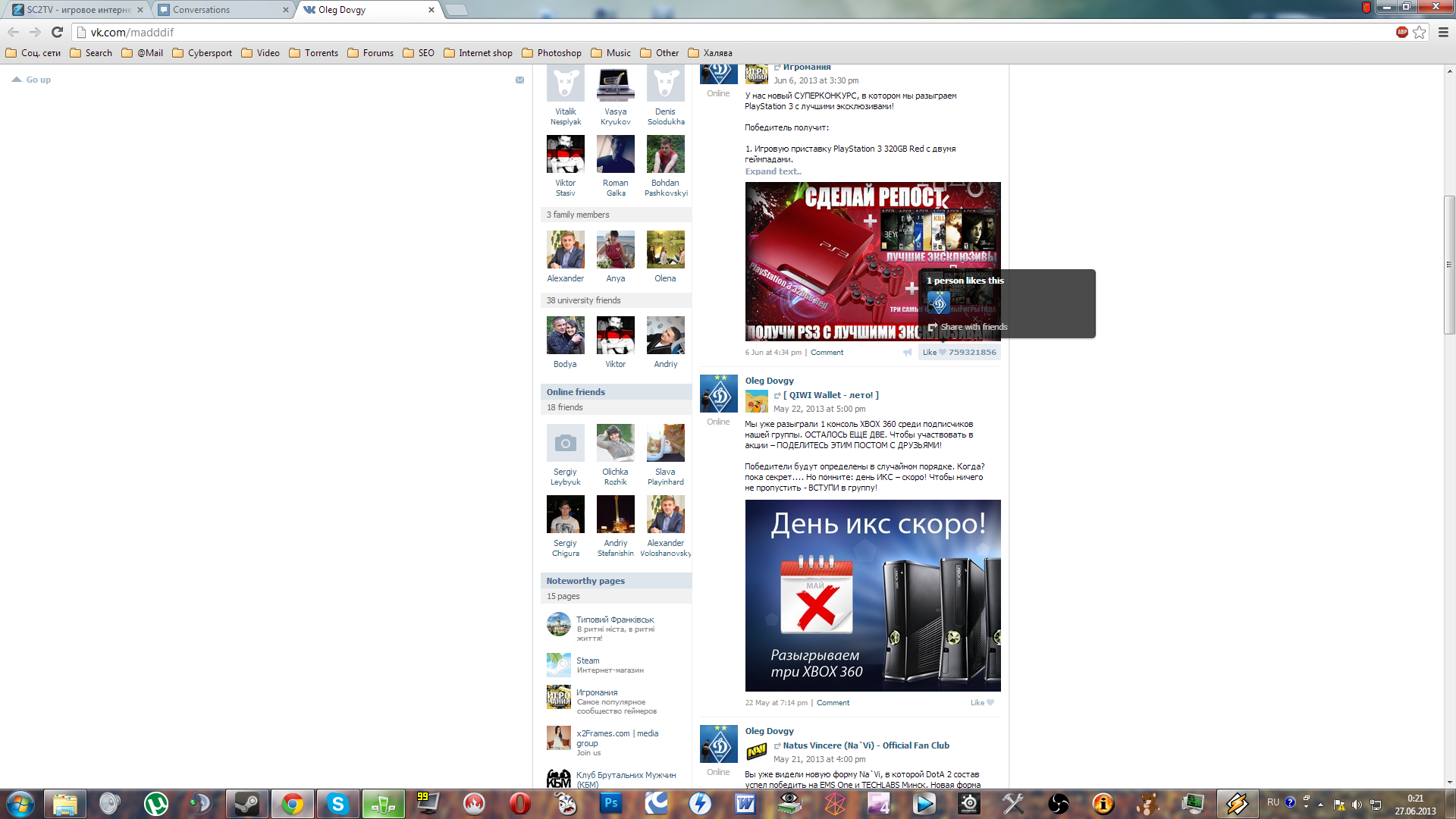Click Share with friends in the popup
Screen dimensions: 1456x819
tap(968, 327)
